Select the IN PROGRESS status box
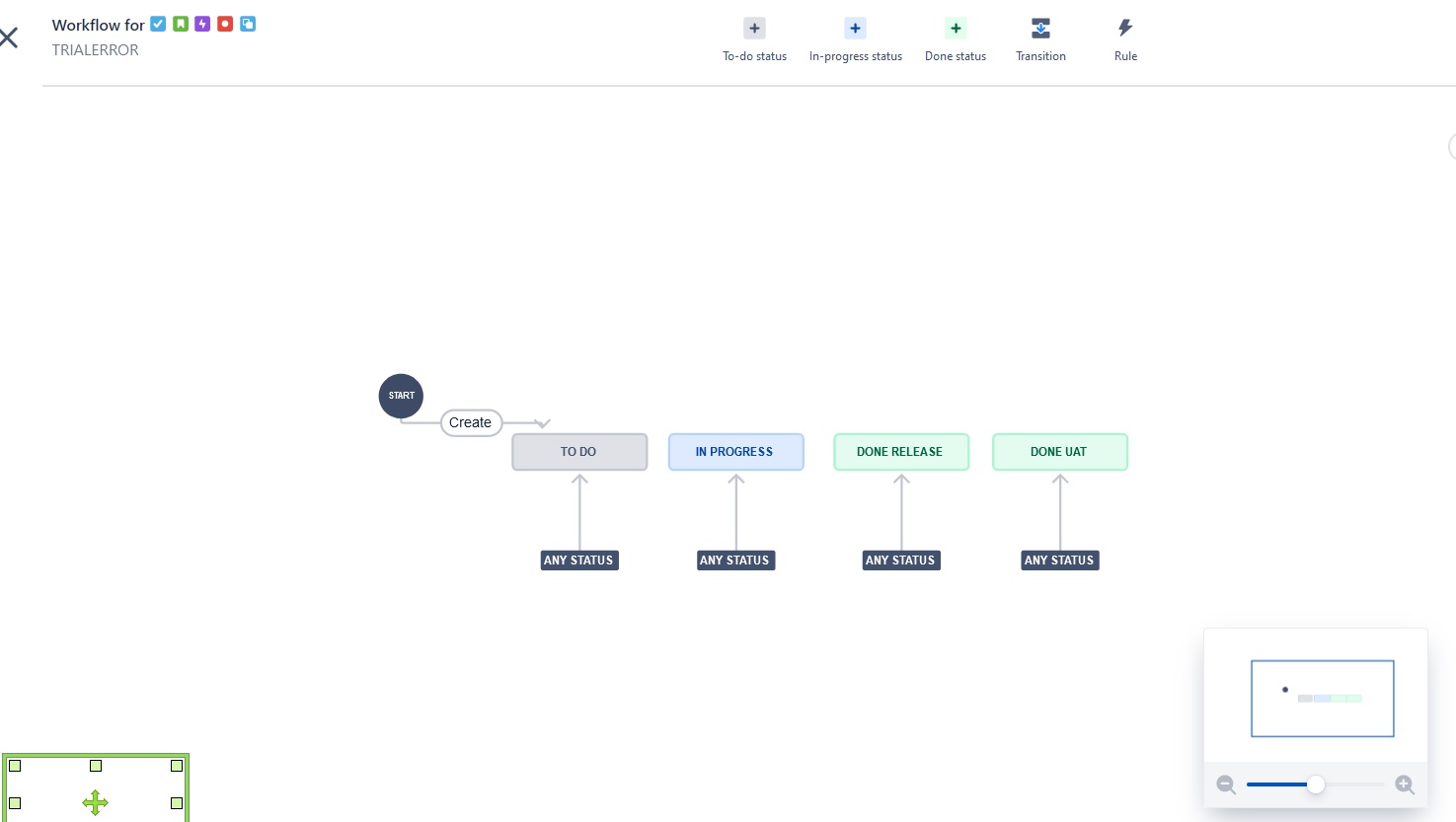 click(x=735, y=452)
